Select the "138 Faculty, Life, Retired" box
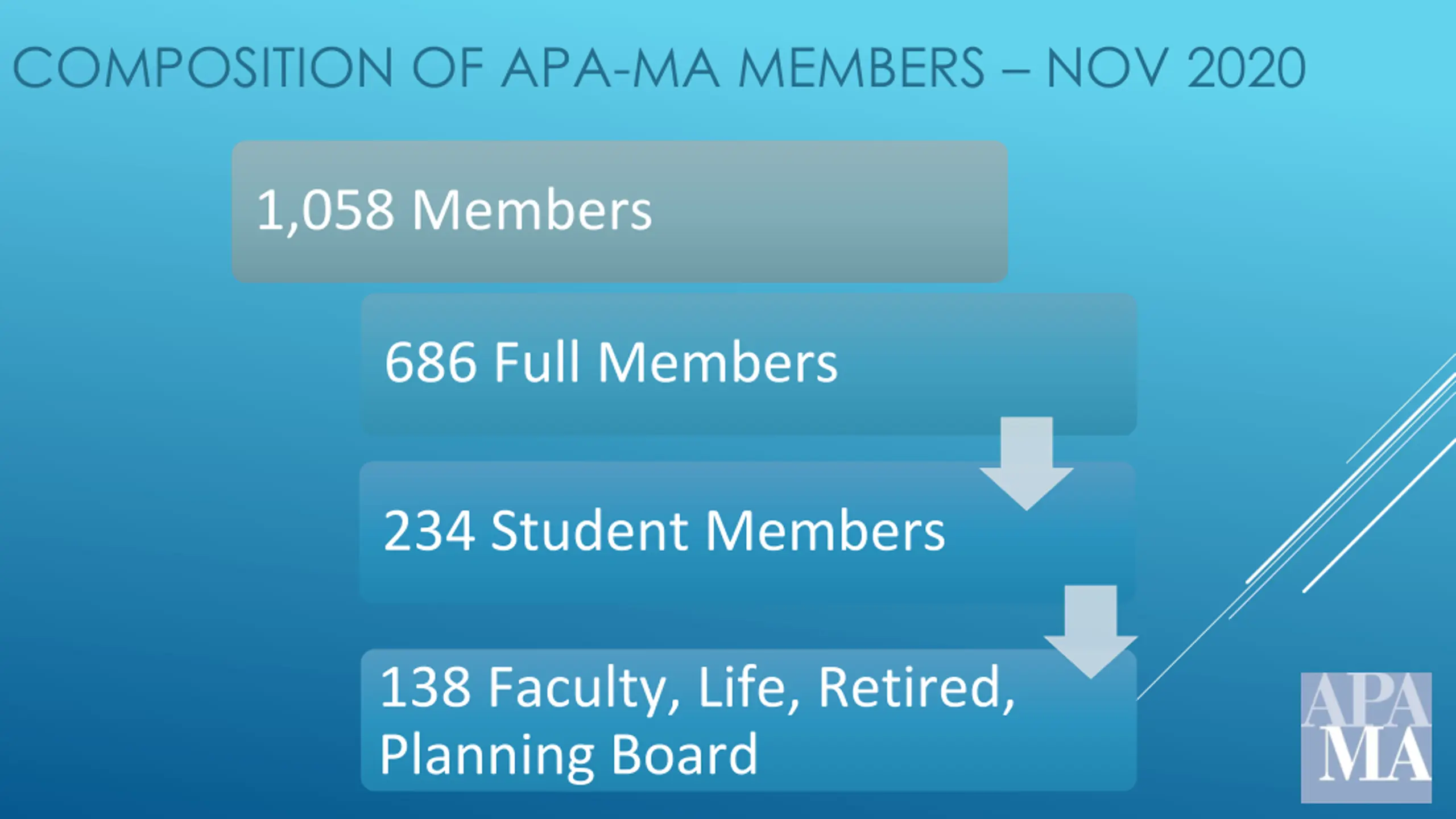This screenshot has height=819, width=1456. coord(748,719)
